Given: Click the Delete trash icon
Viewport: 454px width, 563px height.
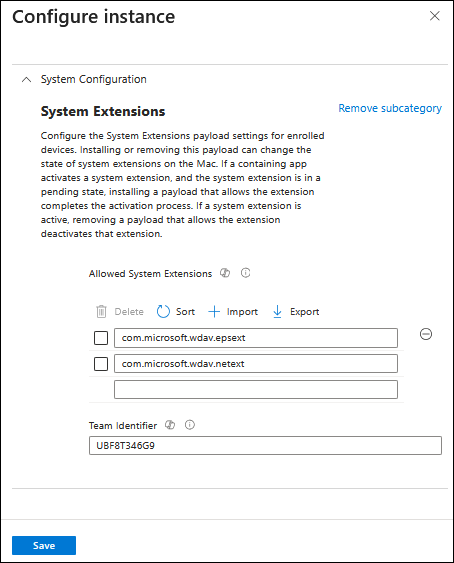Looking at the screenshot, I should (101, 311).
